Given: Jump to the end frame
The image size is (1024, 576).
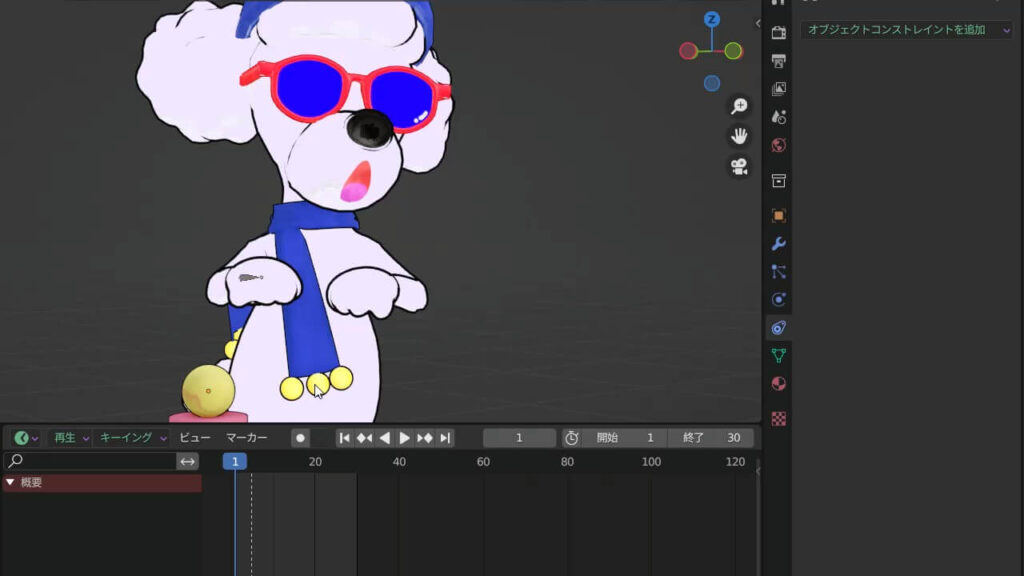Looking at the screenshot, I should [445, 438].
